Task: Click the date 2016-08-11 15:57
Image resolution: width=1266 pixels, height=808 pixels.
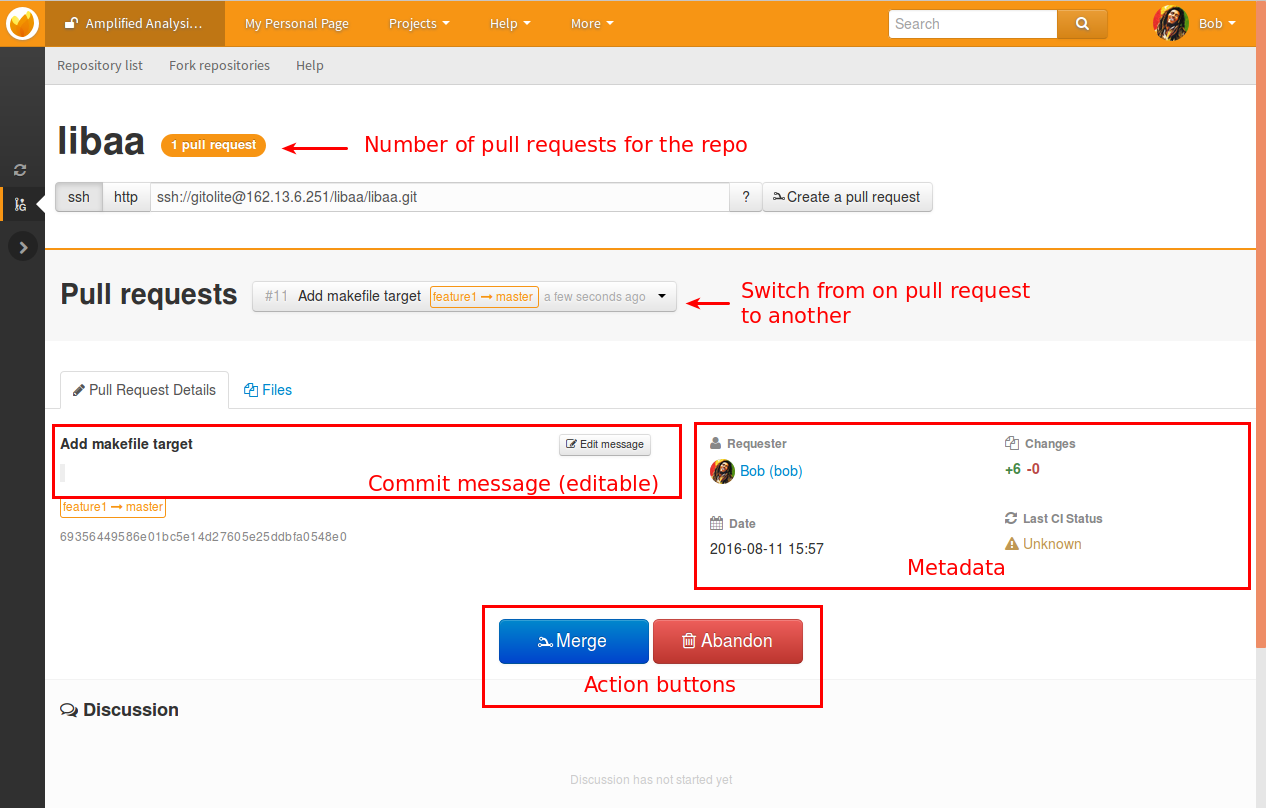Action: [x=767, y=549]
